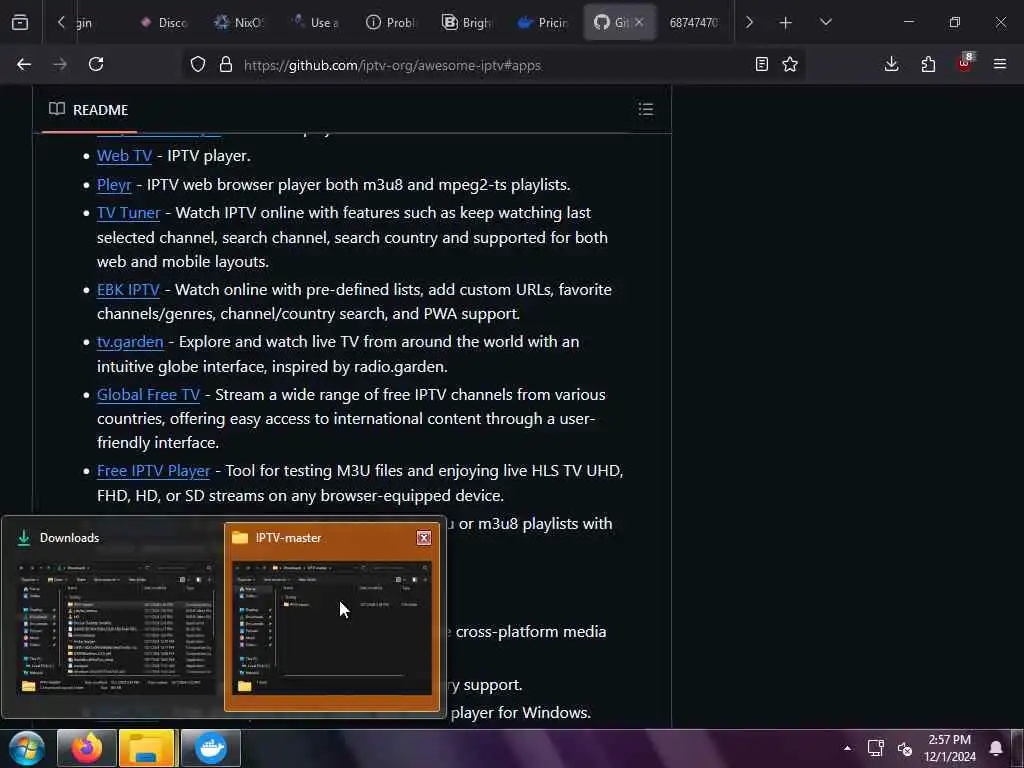Click the File Explorer taskbar icon
Viewport: 1024px width, 768px height.
pos(147,748)
